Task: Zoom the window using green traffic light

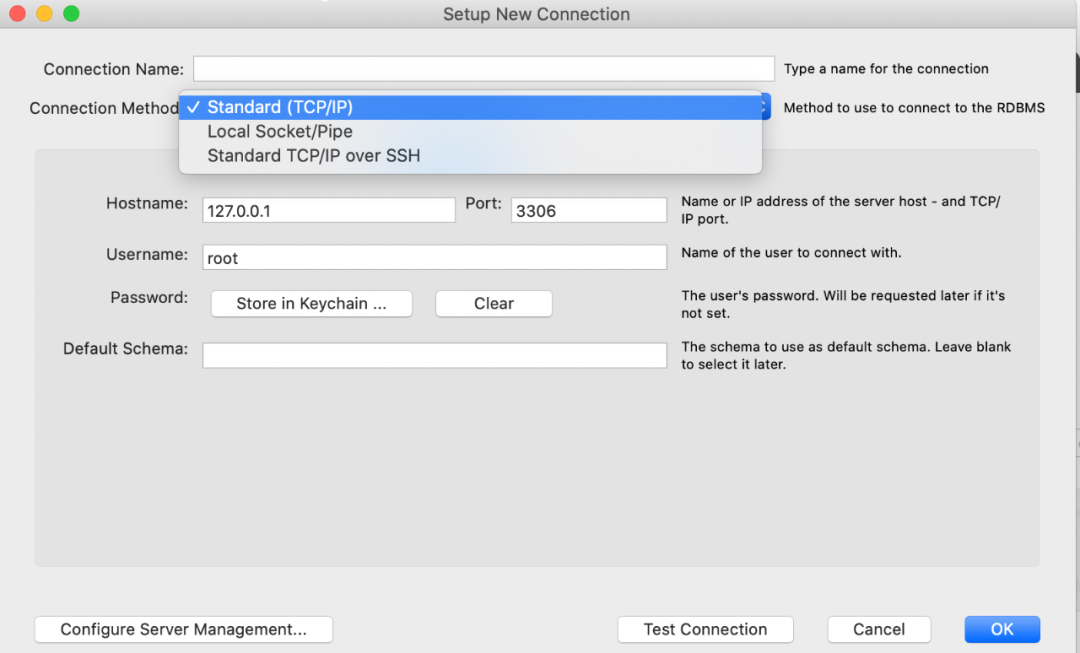Action: point(70,15)
